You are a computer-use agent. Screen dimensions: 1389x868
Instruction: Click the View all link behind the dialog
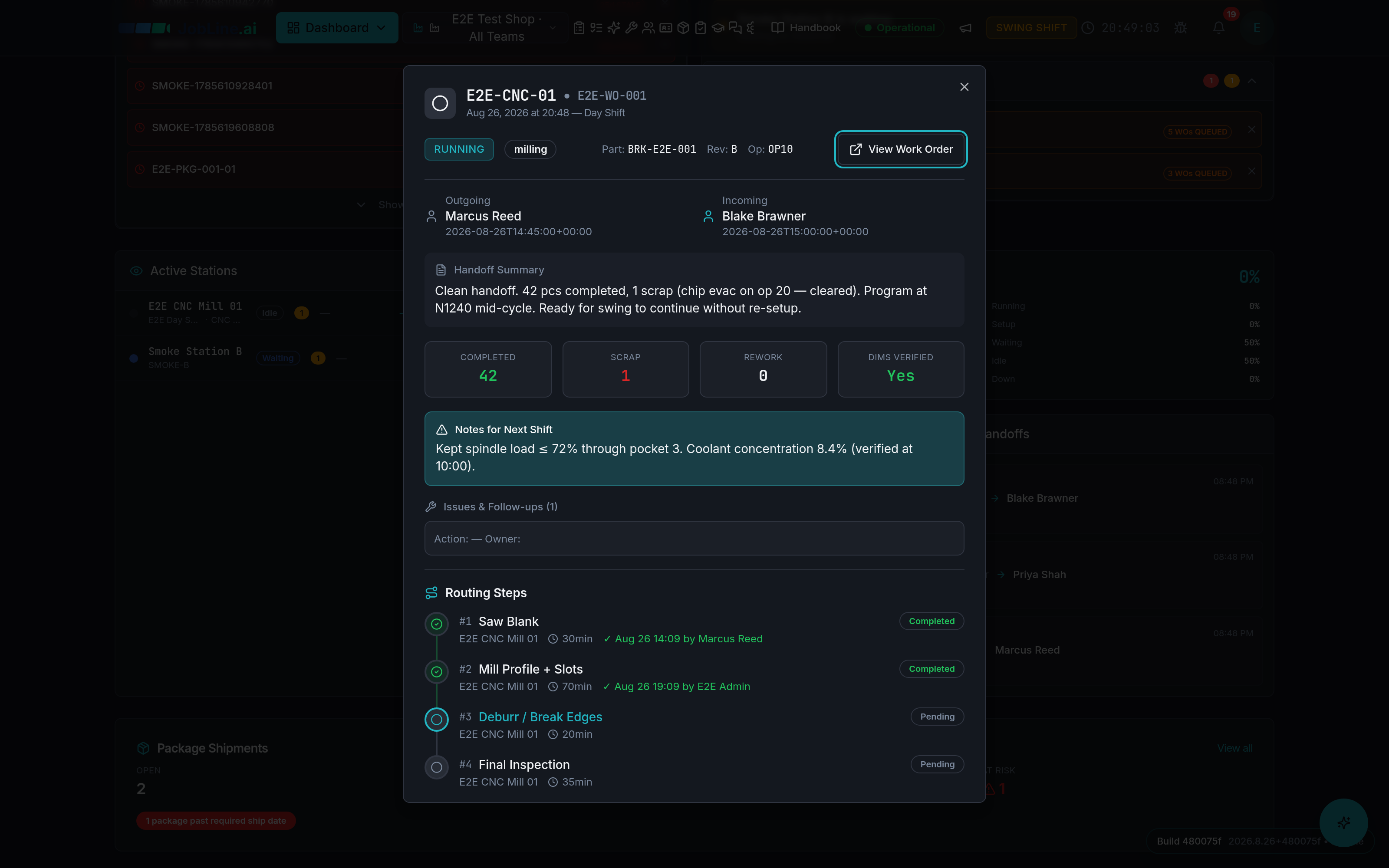[1234, 748]
